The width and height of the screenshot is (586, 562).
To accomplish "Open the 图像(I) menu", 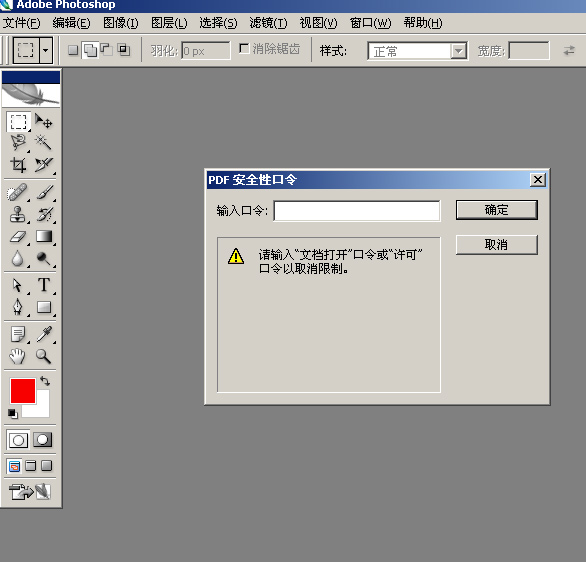I will coord(121,23).
